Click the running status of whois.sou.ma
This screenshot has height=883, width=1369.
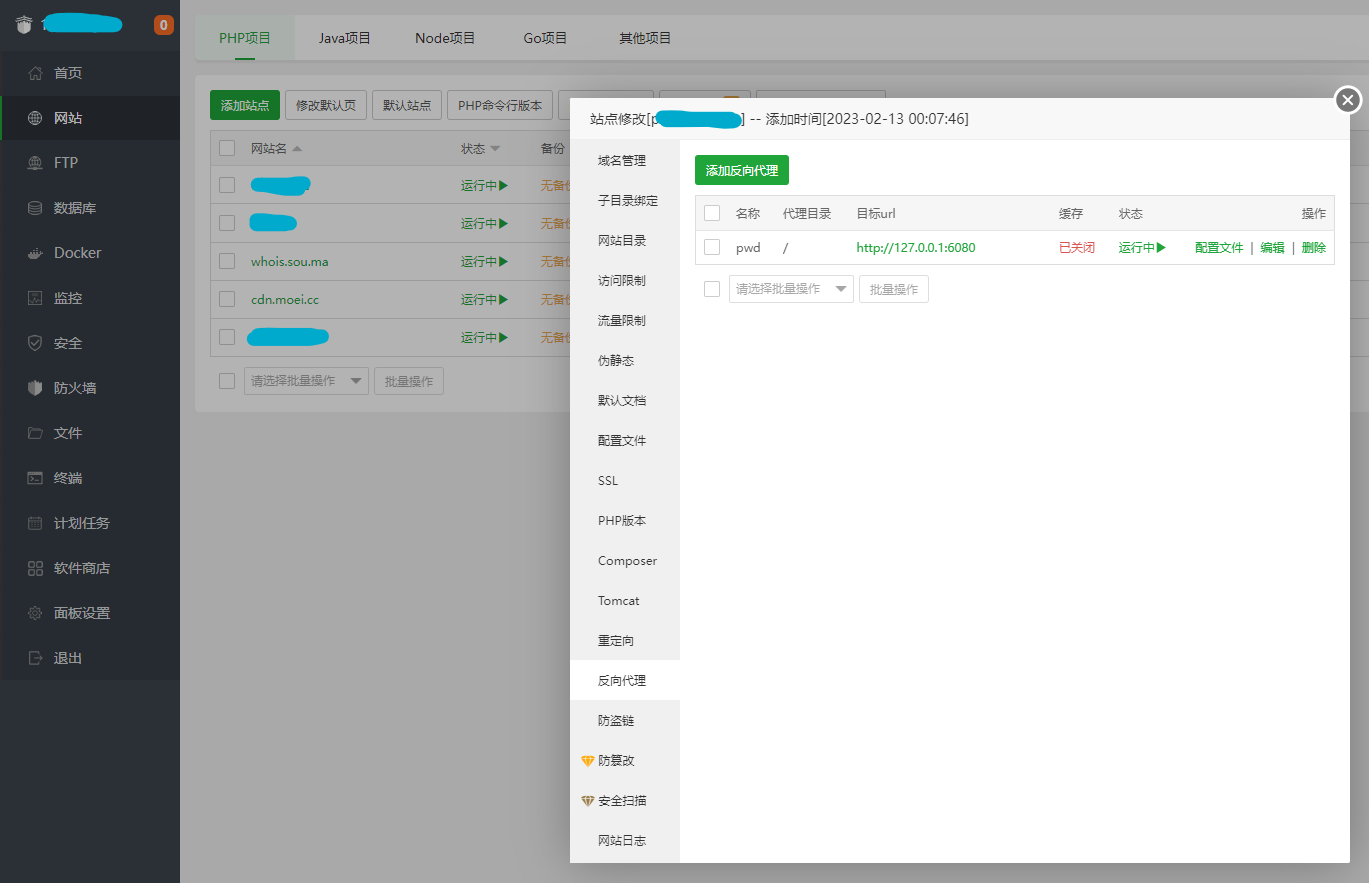pyautogui.click(x=485, y=262)
